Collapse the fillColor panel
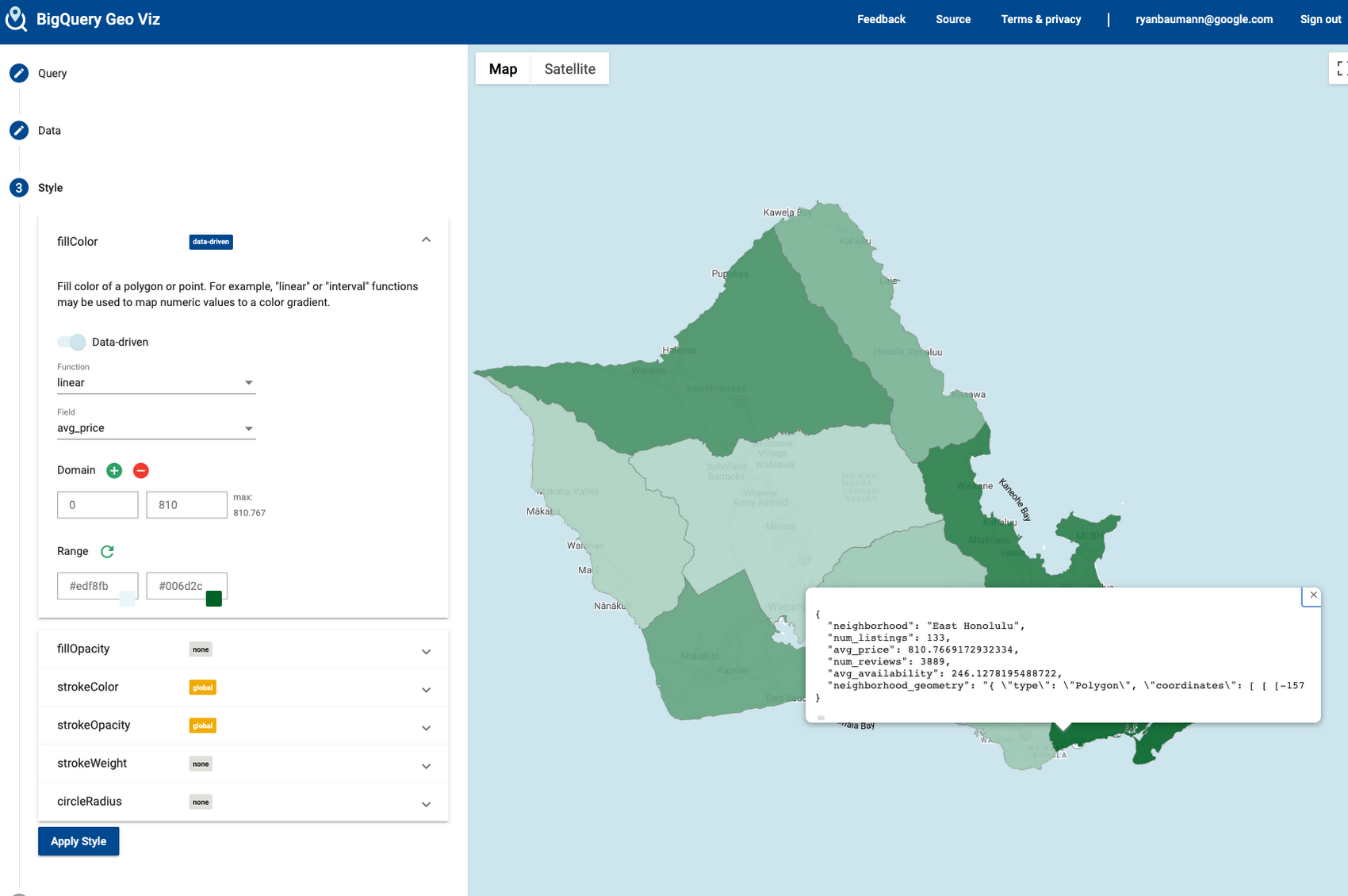Image resolution: width=1348 pixels, height=896 pixels. [426, 239]
